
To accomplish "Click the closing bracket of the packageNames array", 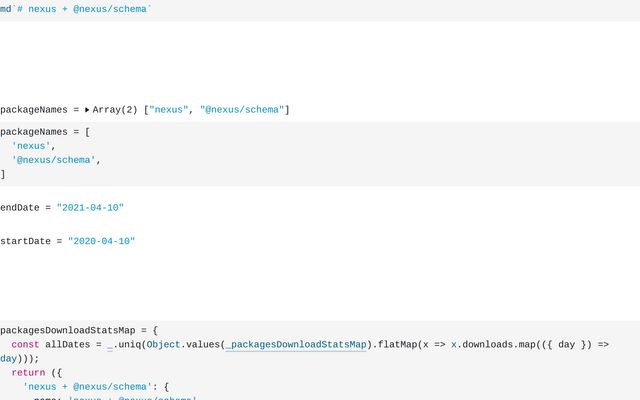I will 3,174.
